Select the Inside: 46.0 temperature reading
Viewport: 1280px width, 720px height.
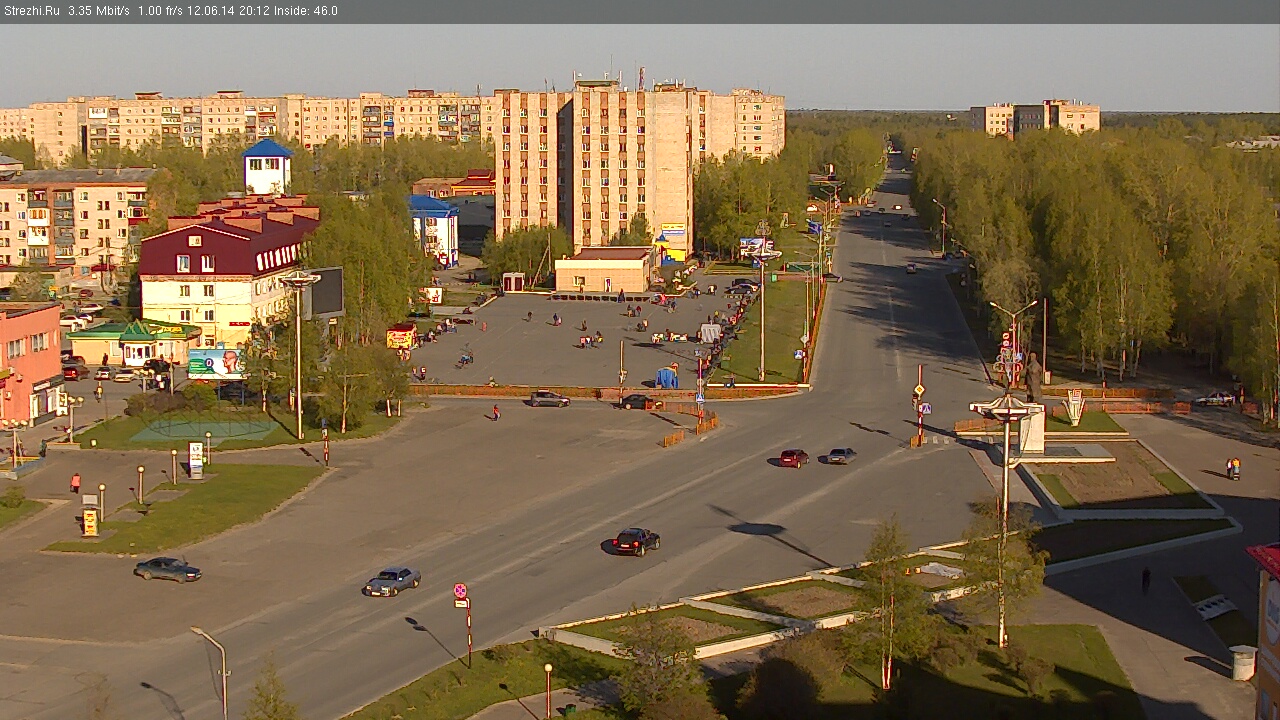point(304,11)
